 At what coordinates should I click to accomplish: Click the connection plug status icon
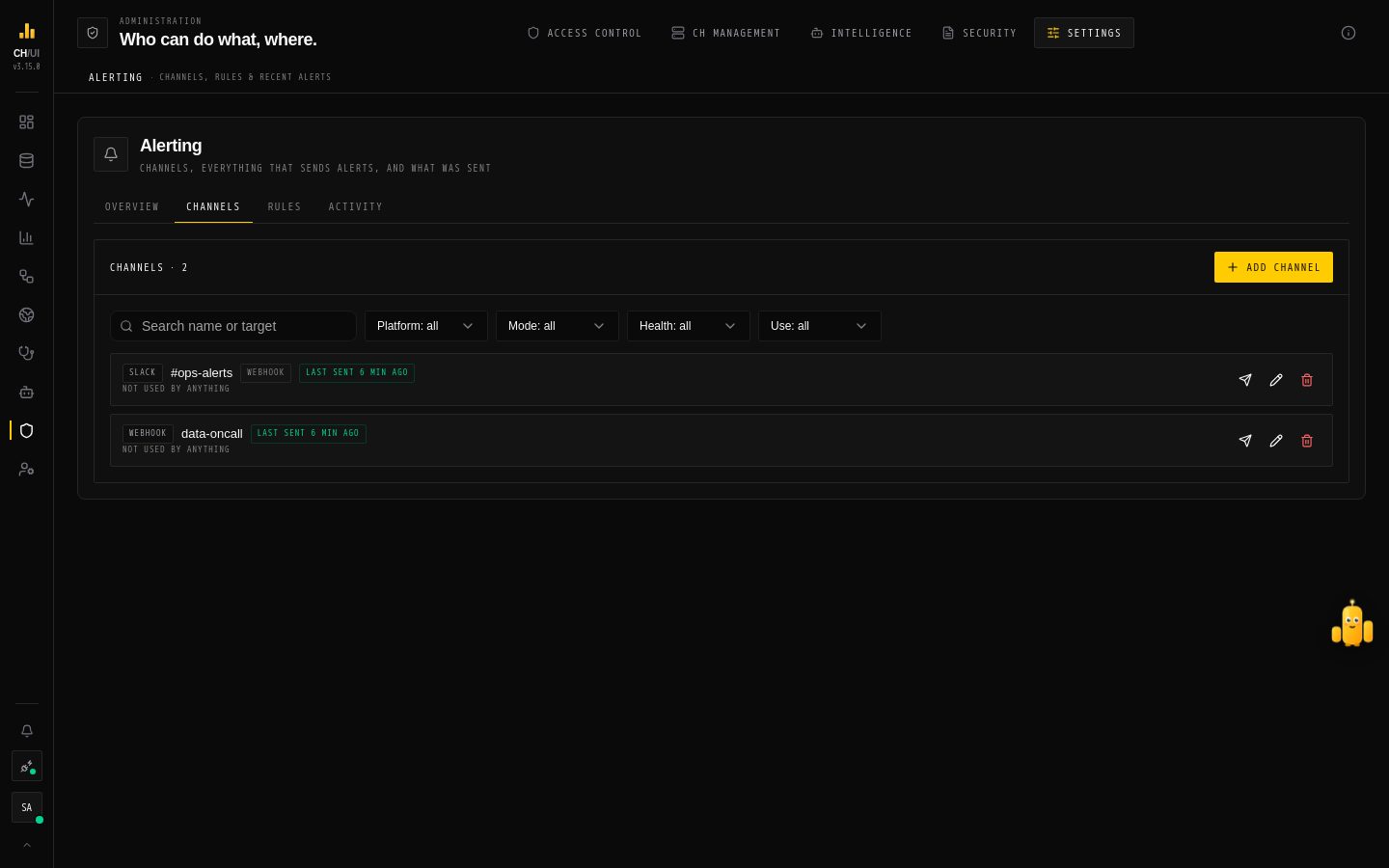click(27, 767)
